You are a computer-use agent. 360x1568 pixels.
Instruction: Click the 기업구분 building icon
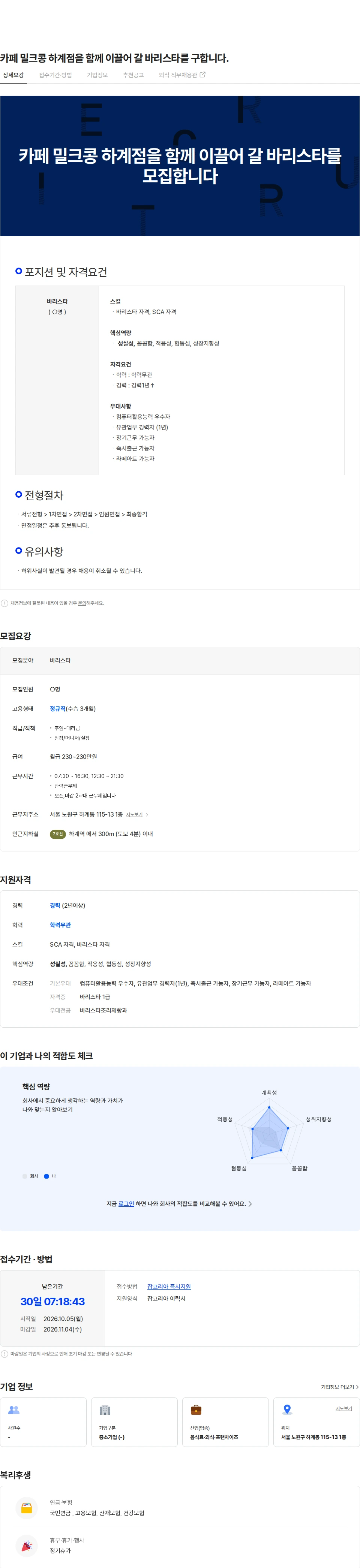coord(105,1410)
